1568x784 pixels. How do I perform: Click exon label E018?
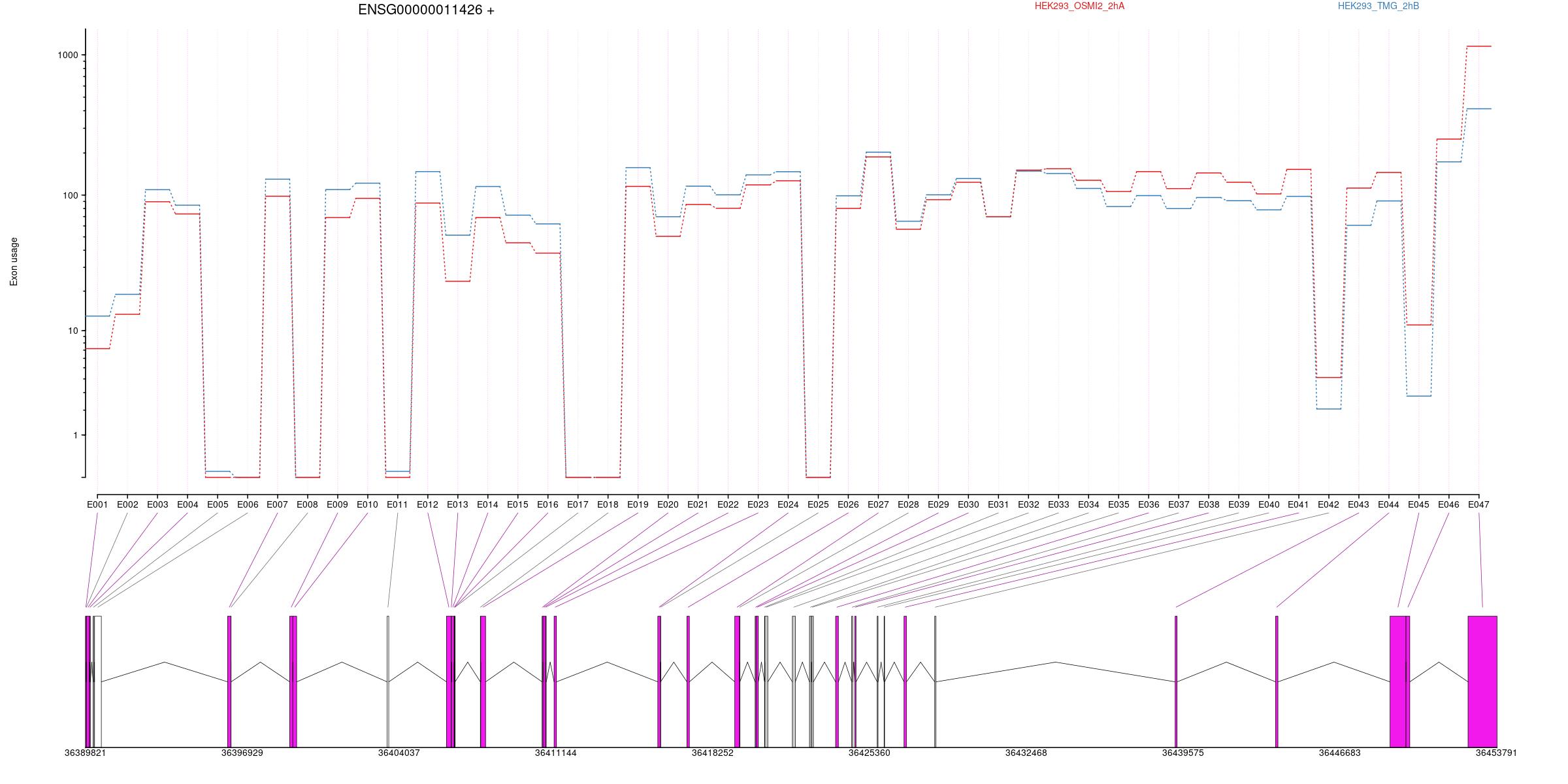click(x=608, y=504)
